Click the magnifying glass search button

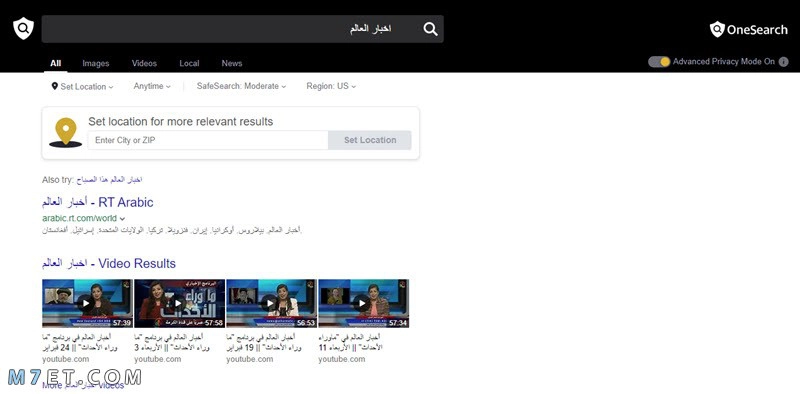click(x=431, y=29)
